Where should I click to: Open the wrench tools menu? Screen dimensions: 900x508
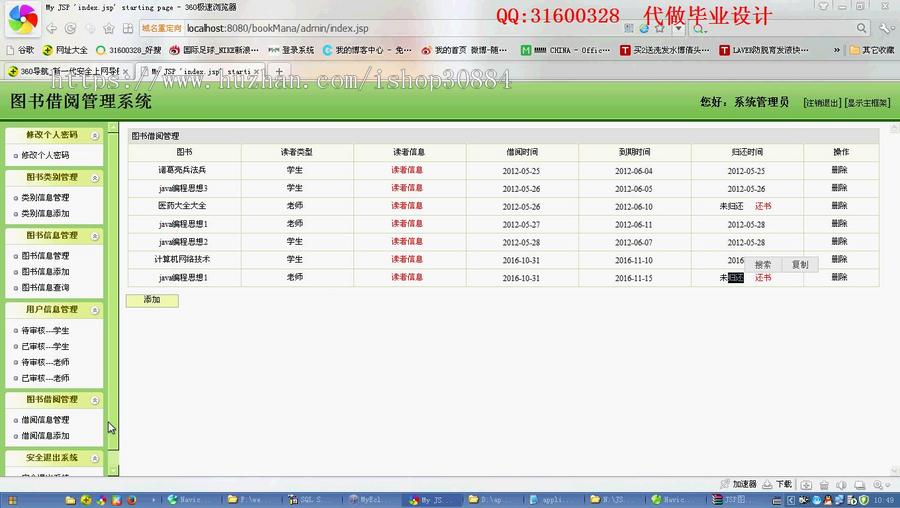(x=887, y=28)
